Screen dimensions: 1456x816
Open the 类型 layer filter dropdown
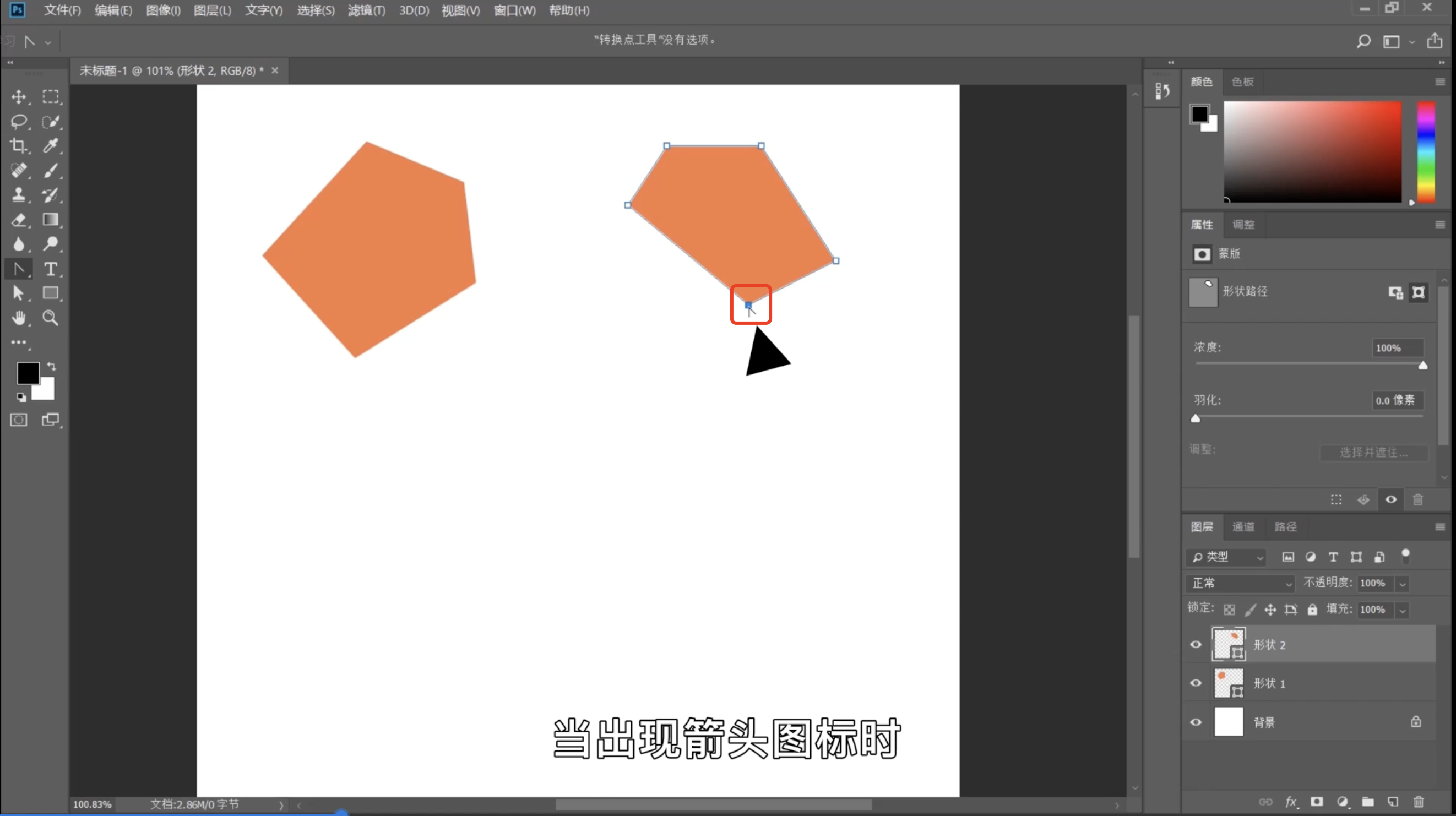click(x=1225, y=557)
